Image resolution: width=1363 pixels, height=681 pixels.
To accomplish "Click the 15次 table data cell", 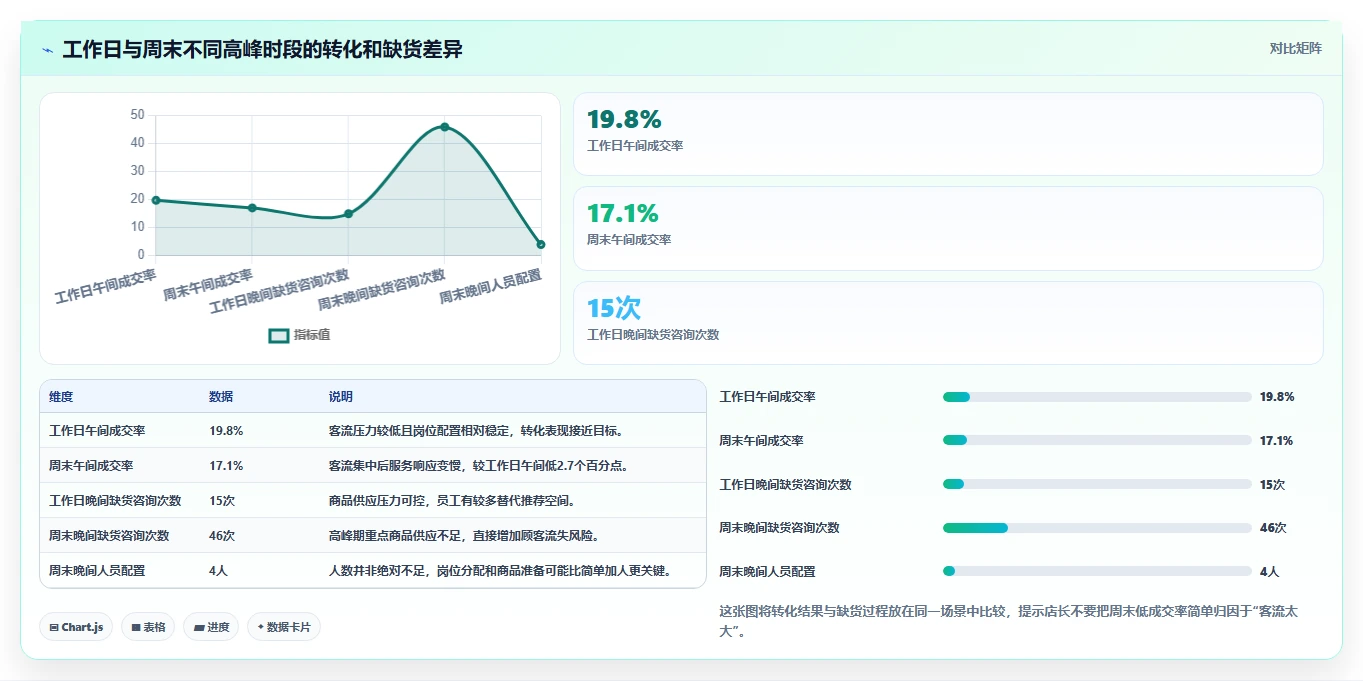I will [222, 501].
